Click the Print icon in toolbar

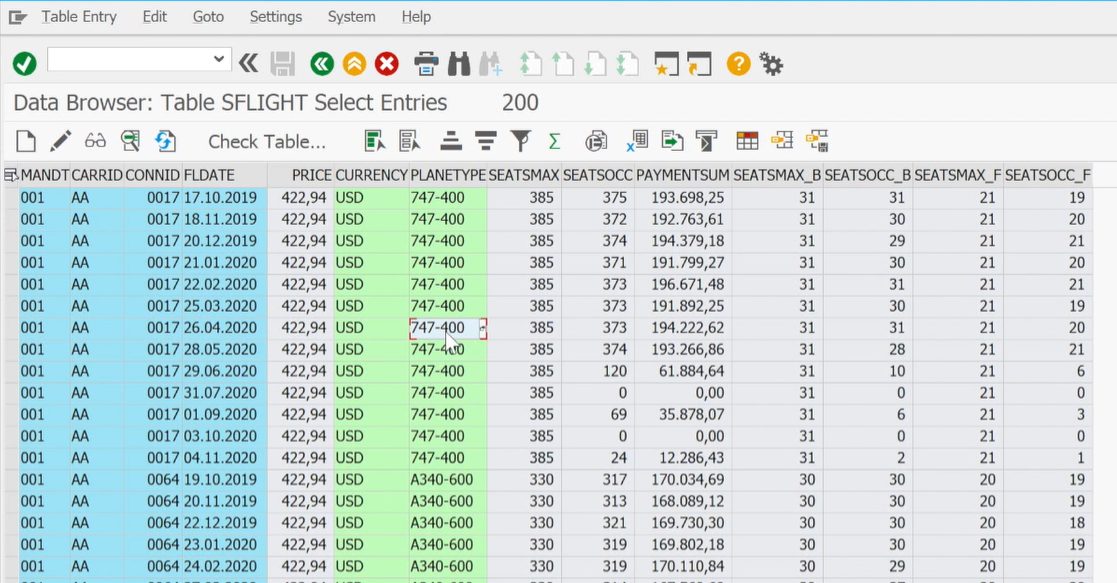pyautogui.click(x=426, y=64)
